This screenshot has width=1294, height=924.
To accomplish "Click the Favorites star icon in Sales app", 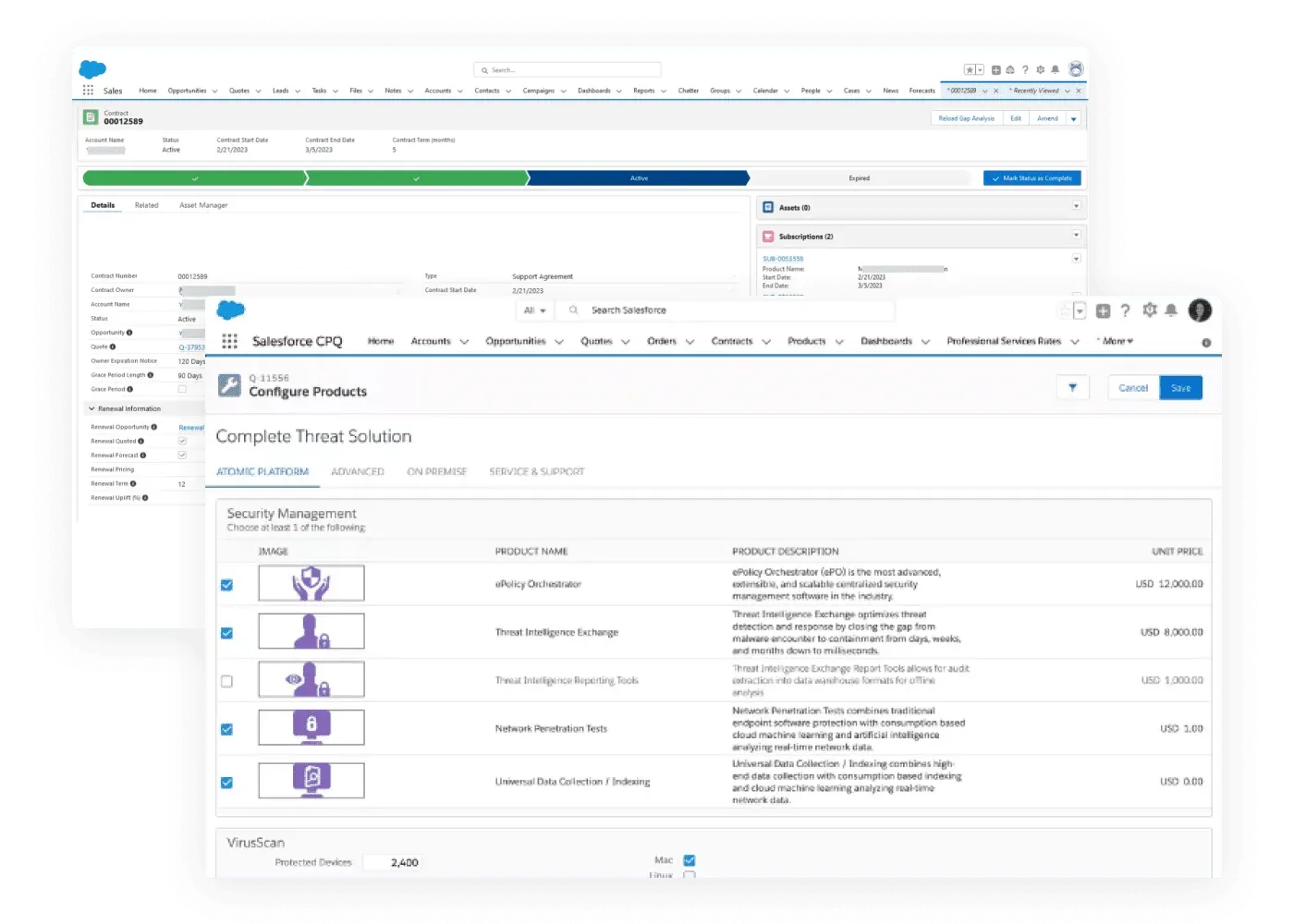I will click(970, 69).
